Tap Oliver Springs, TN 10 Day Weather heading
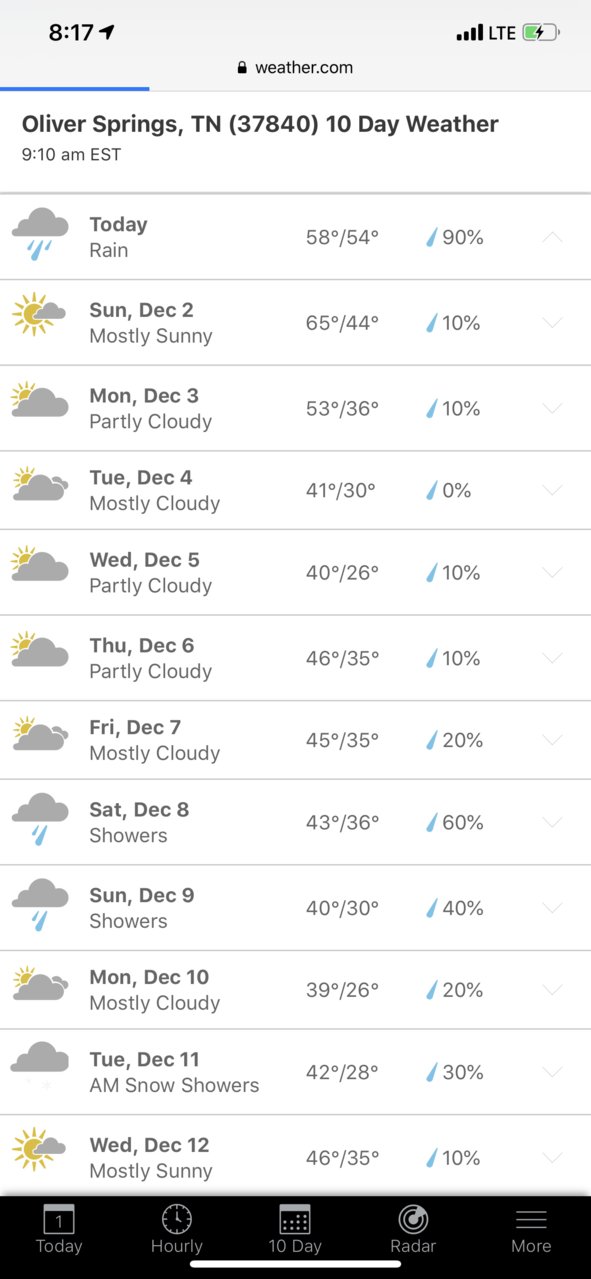Screen dimensions: 591x1279 pyautogui.click(x=260, y=124)
